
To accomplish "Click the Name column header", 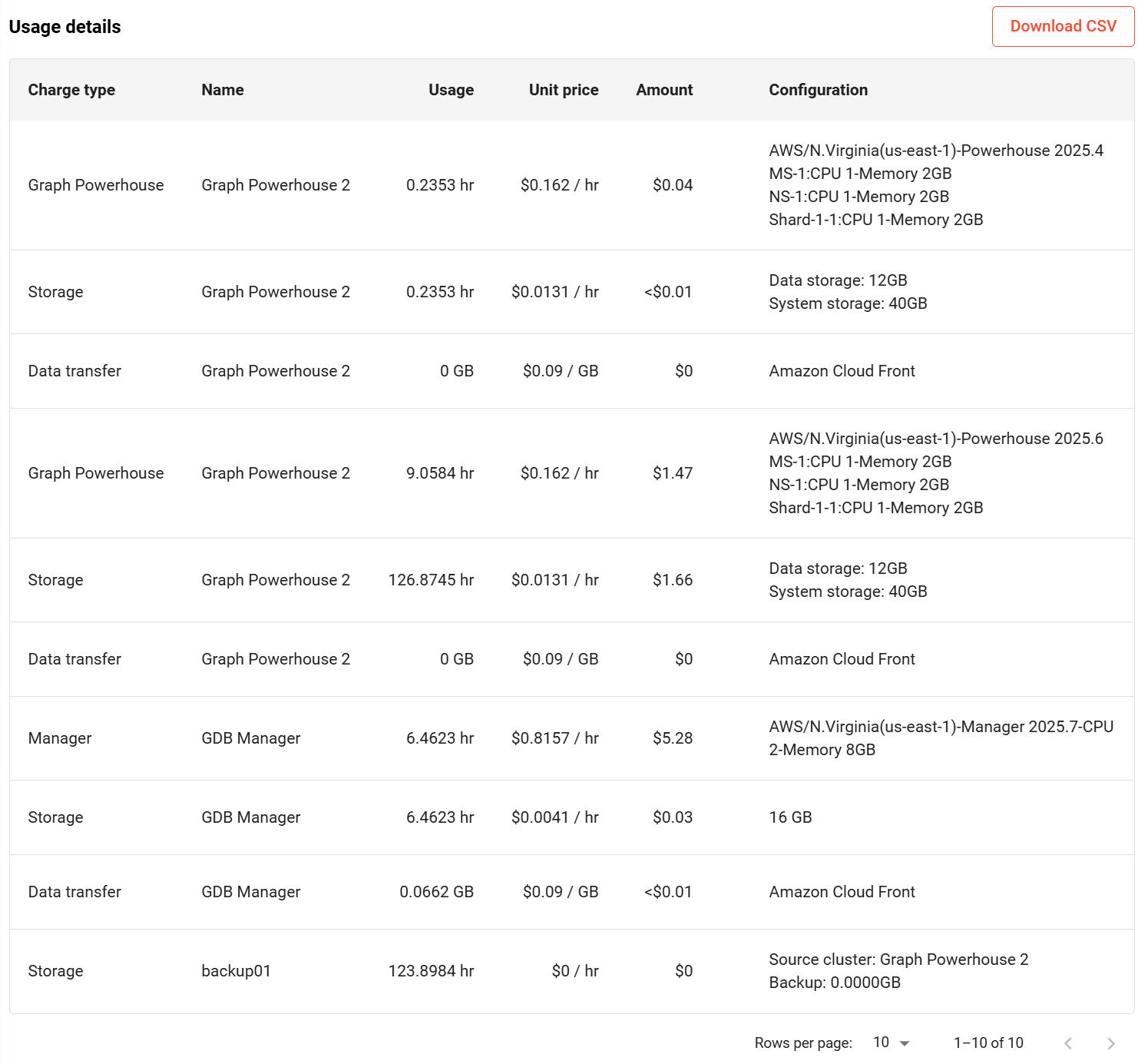I will (x=223, y=90).
